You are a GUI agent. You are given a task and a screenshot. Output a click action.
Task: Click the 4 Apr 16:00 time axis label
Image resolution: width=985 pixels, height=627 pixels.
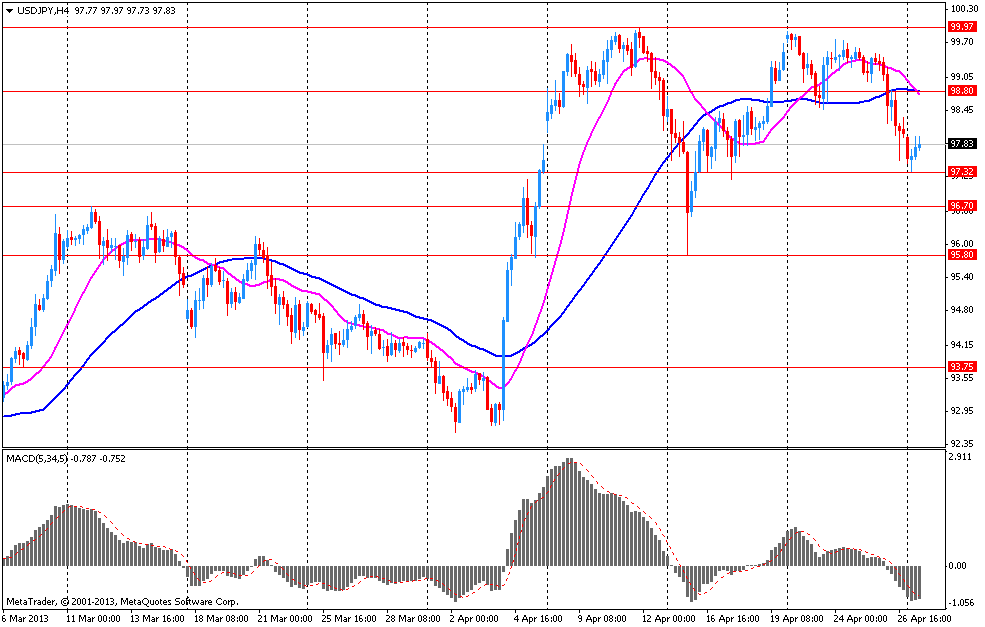click(x=538, y=619)
